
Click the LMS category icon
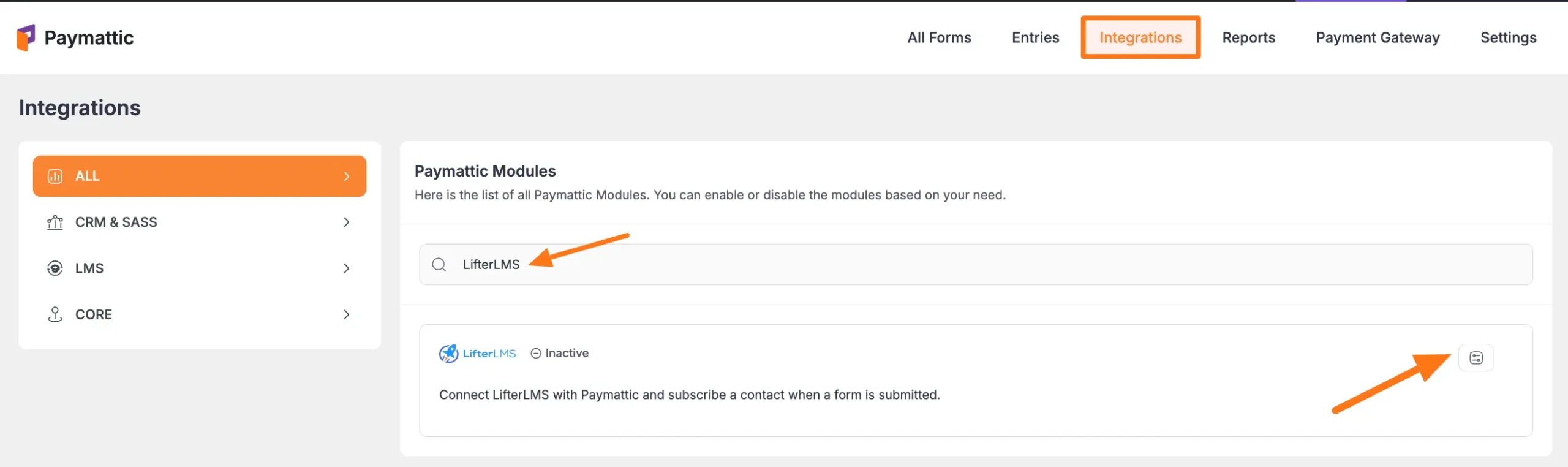(55, 268)
